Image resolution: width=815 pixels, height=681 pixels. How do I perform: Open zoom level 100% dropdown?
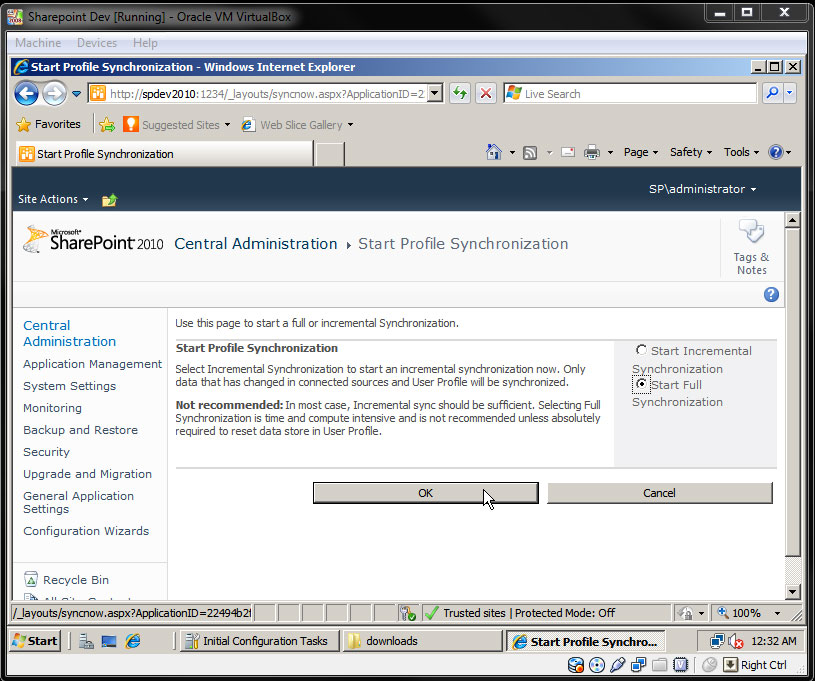tap(778, 613)
